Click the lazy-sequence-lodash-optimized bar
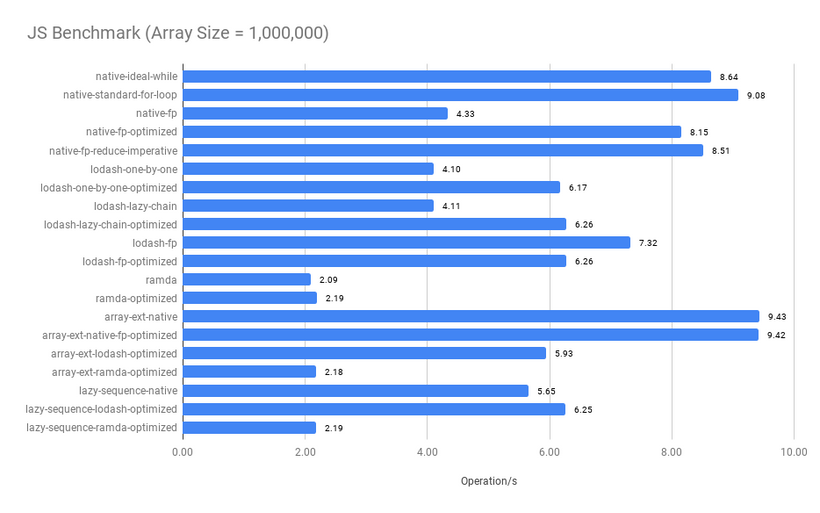This screenshot has height=513, width=820. tap(374, 409)
